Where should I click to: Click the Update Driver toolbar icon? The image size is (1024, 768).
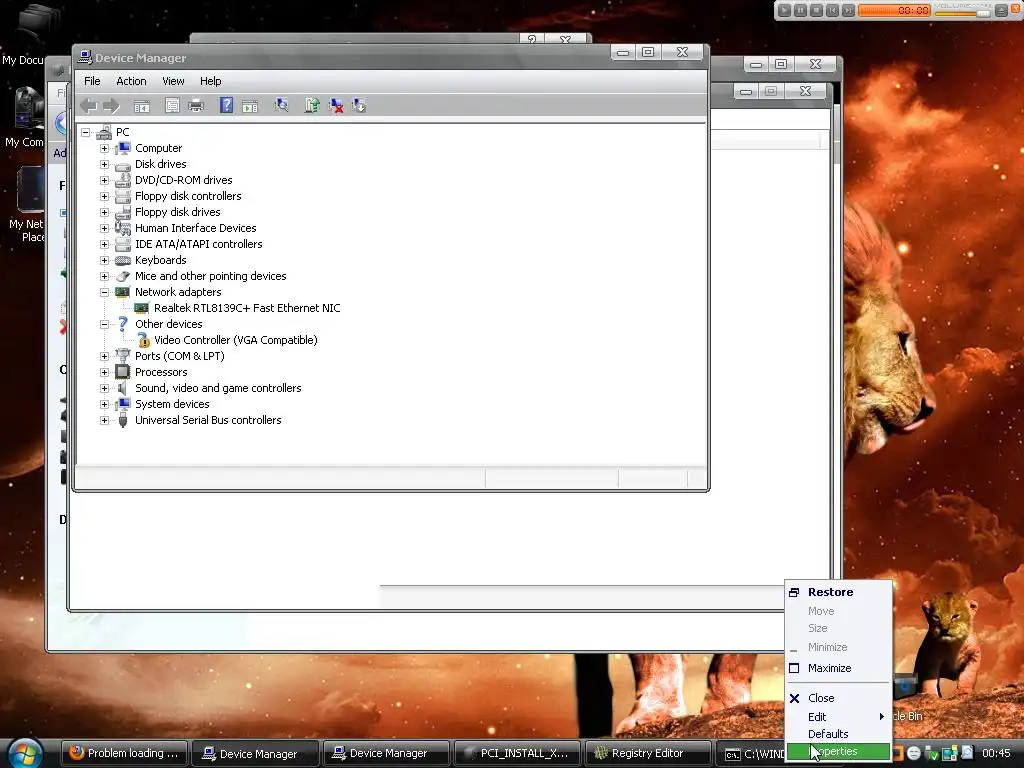[x=312, y=105]
